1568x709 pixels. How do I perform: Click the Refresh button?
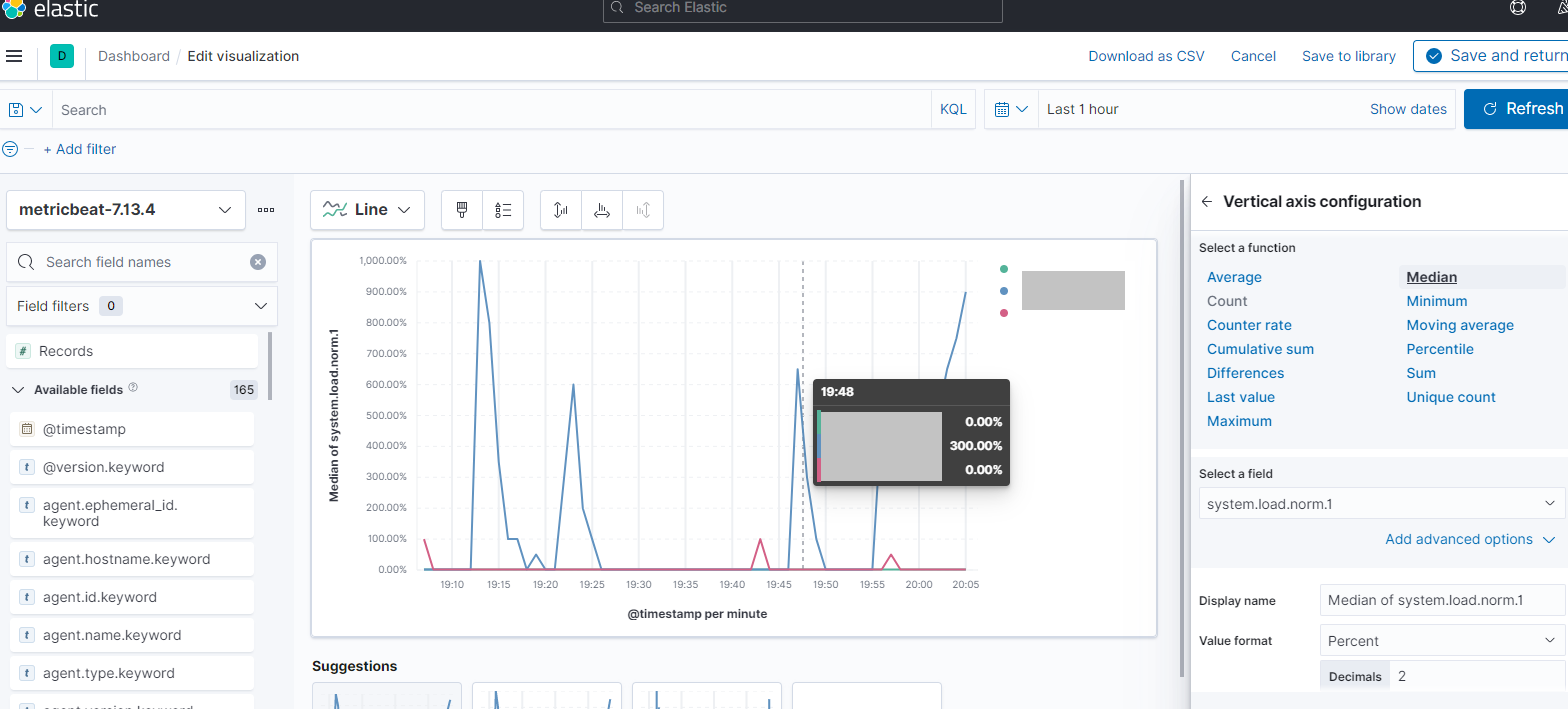tap(1516, 109)
